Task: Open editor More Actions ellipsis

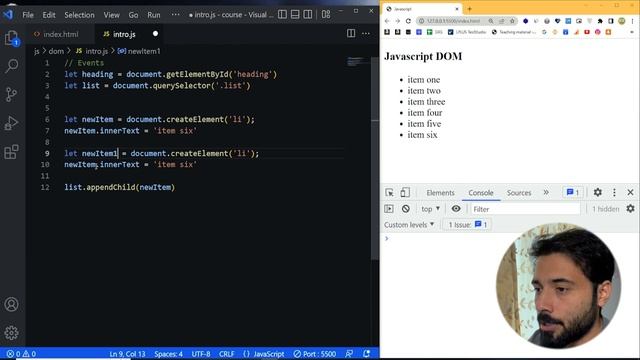Action: click(366, 33)
